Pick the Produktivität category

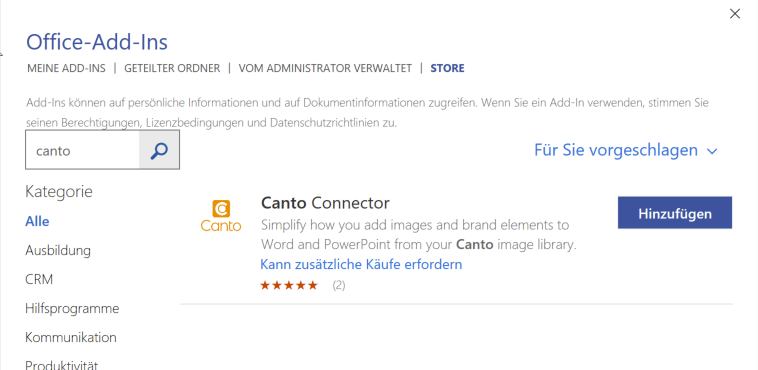pyautogui.click(x=62, y=364)
